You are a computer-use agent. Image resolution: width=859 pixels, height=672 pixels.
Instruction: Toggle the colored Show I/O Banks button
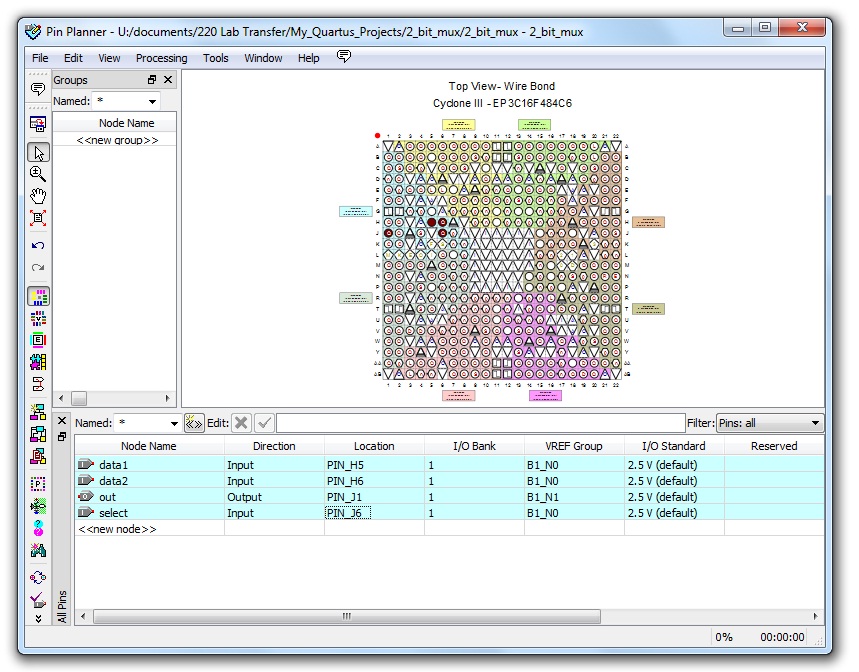click(38, 297)
